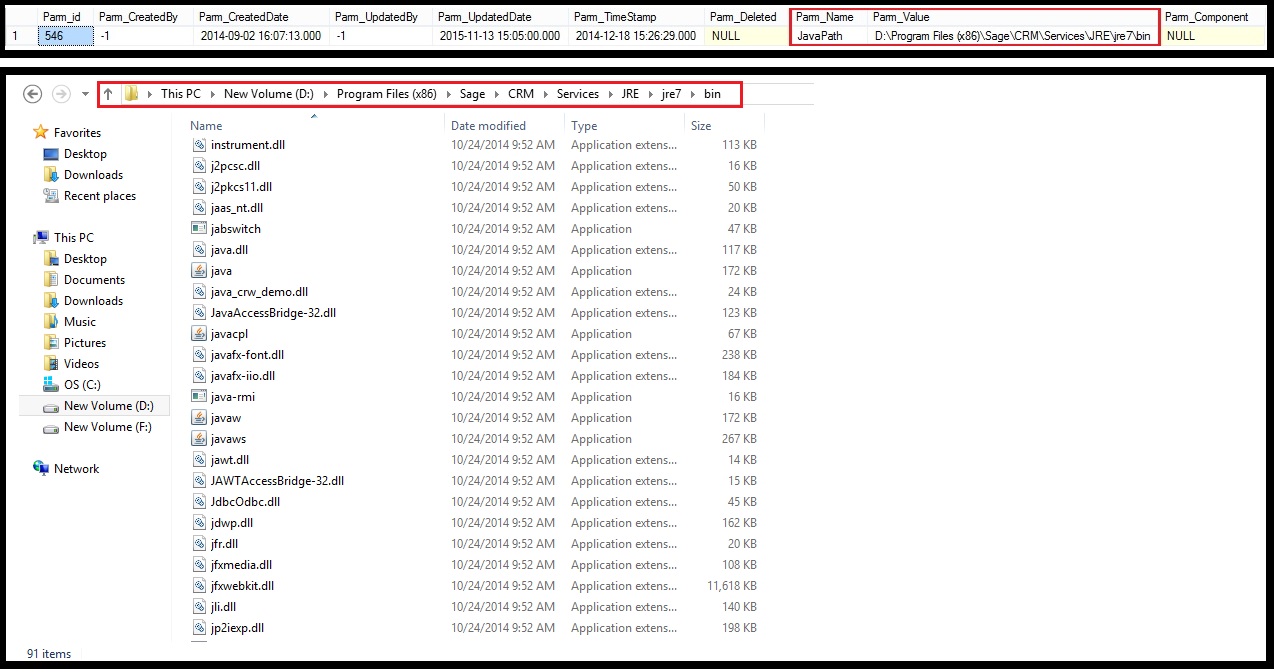Click the java application icon
This screenshot has height=672, width=1274.
pyautogui.click(x=198, y=271)
